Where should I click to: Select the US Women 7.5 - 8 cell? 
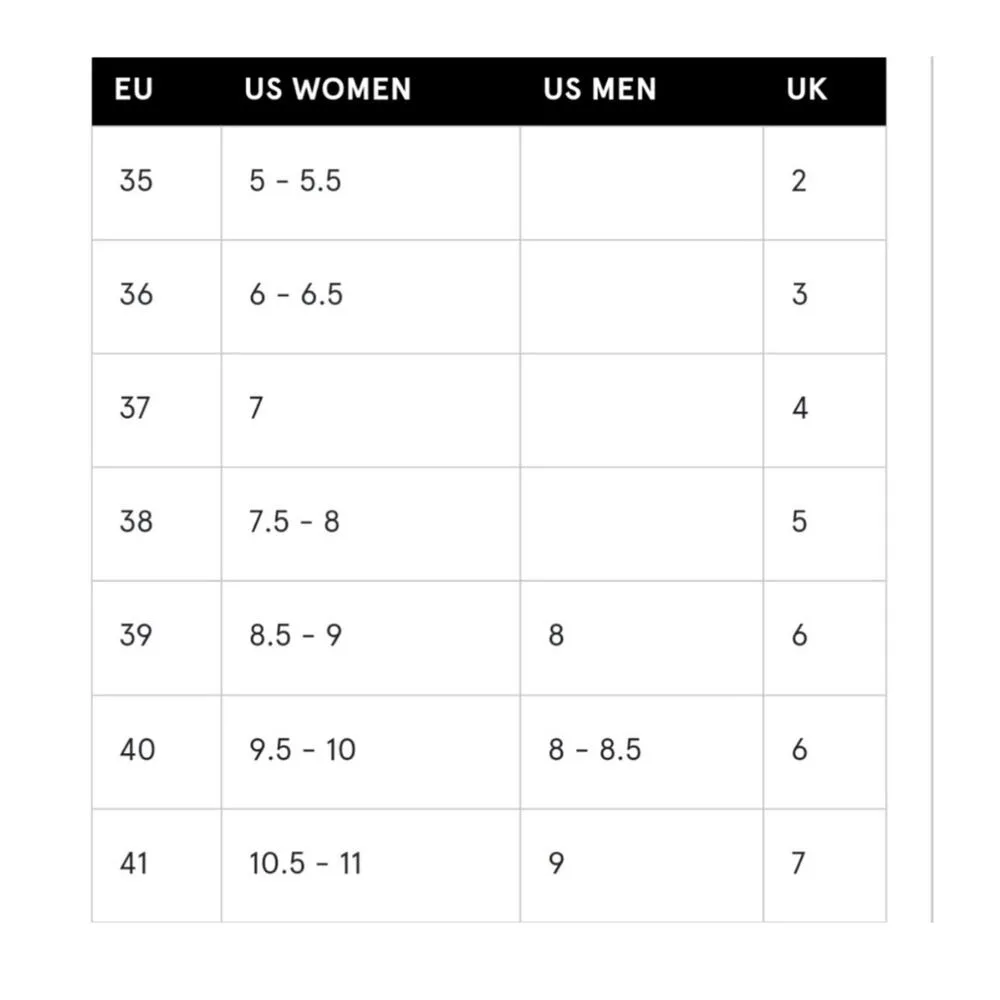(x=294, y=522)
